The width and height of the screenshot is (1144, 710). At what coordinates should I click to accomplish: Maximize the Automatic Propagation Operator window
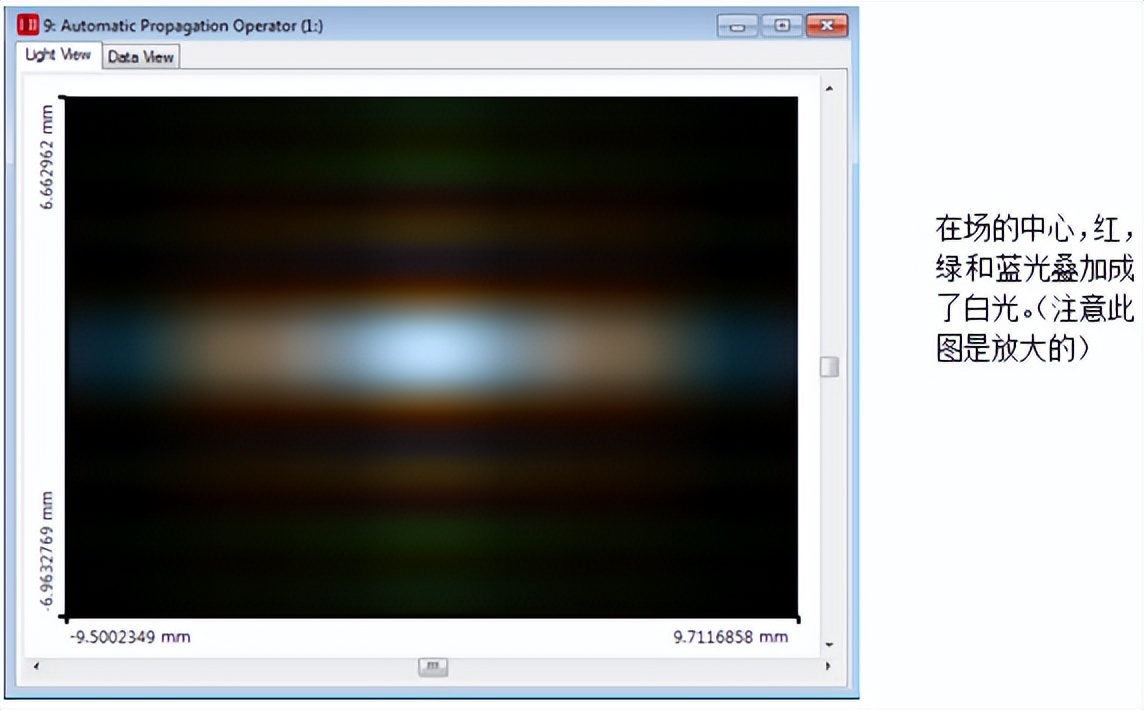782,26
